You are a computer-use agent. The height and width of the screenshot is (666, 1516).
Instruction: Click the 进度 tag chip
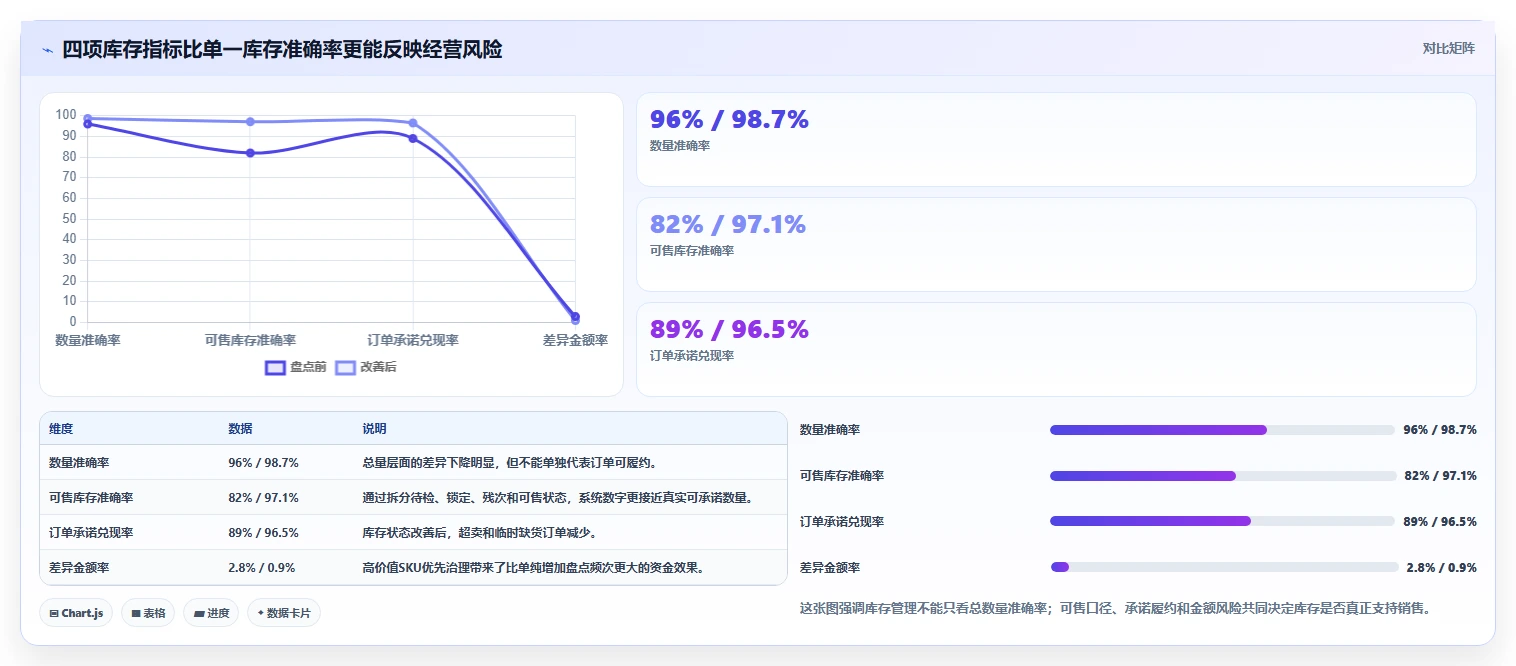click(x=211, y=613)
